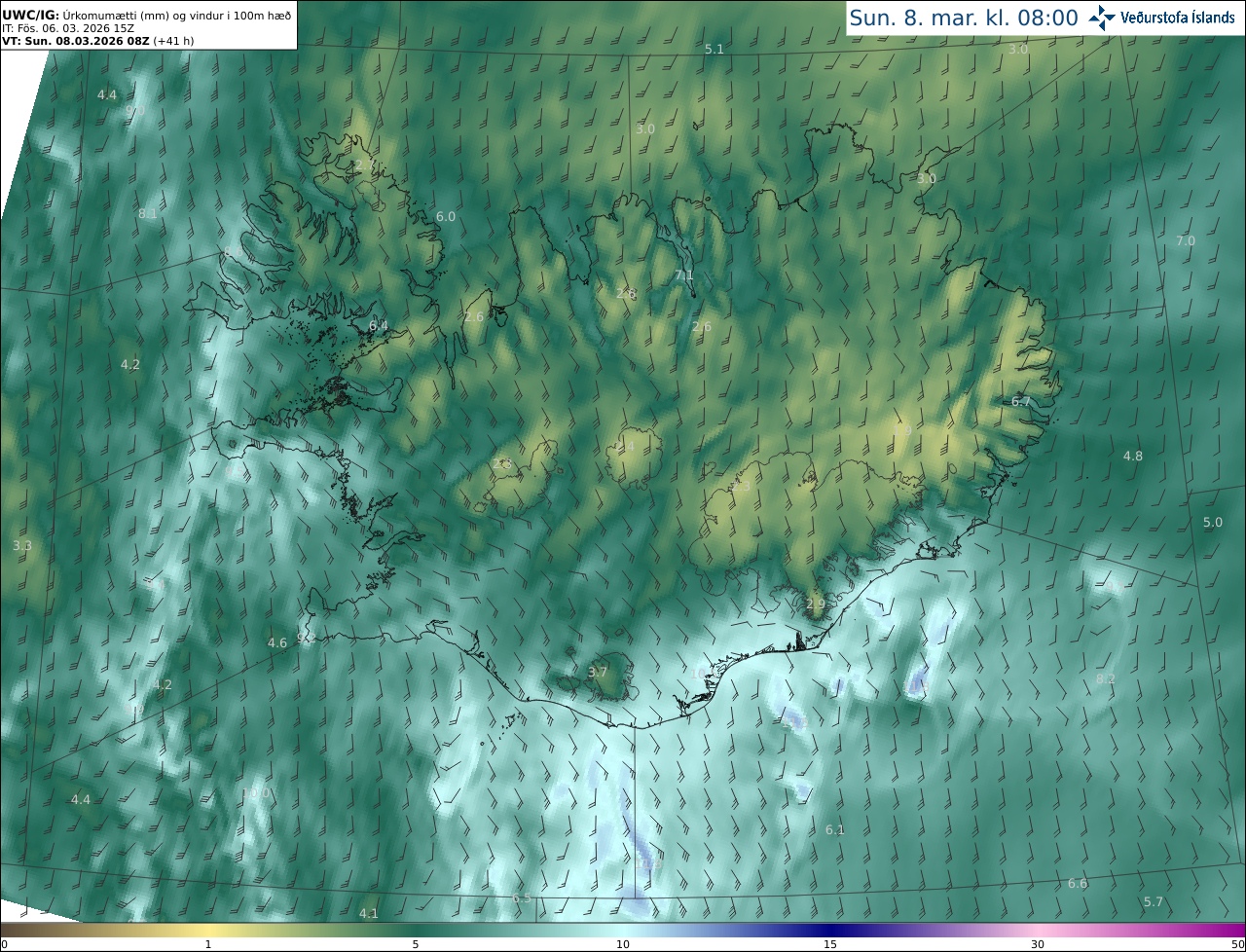
Task: Click the yellow colorbar segment near 1
Action: click(208, 930)
